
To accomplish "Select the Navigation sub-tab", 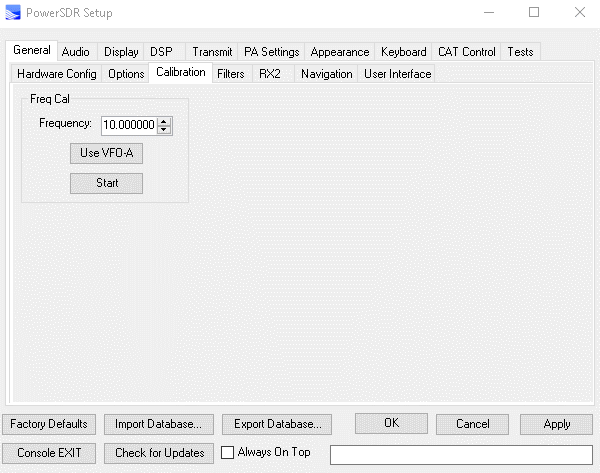I will (x=326, y=74).
